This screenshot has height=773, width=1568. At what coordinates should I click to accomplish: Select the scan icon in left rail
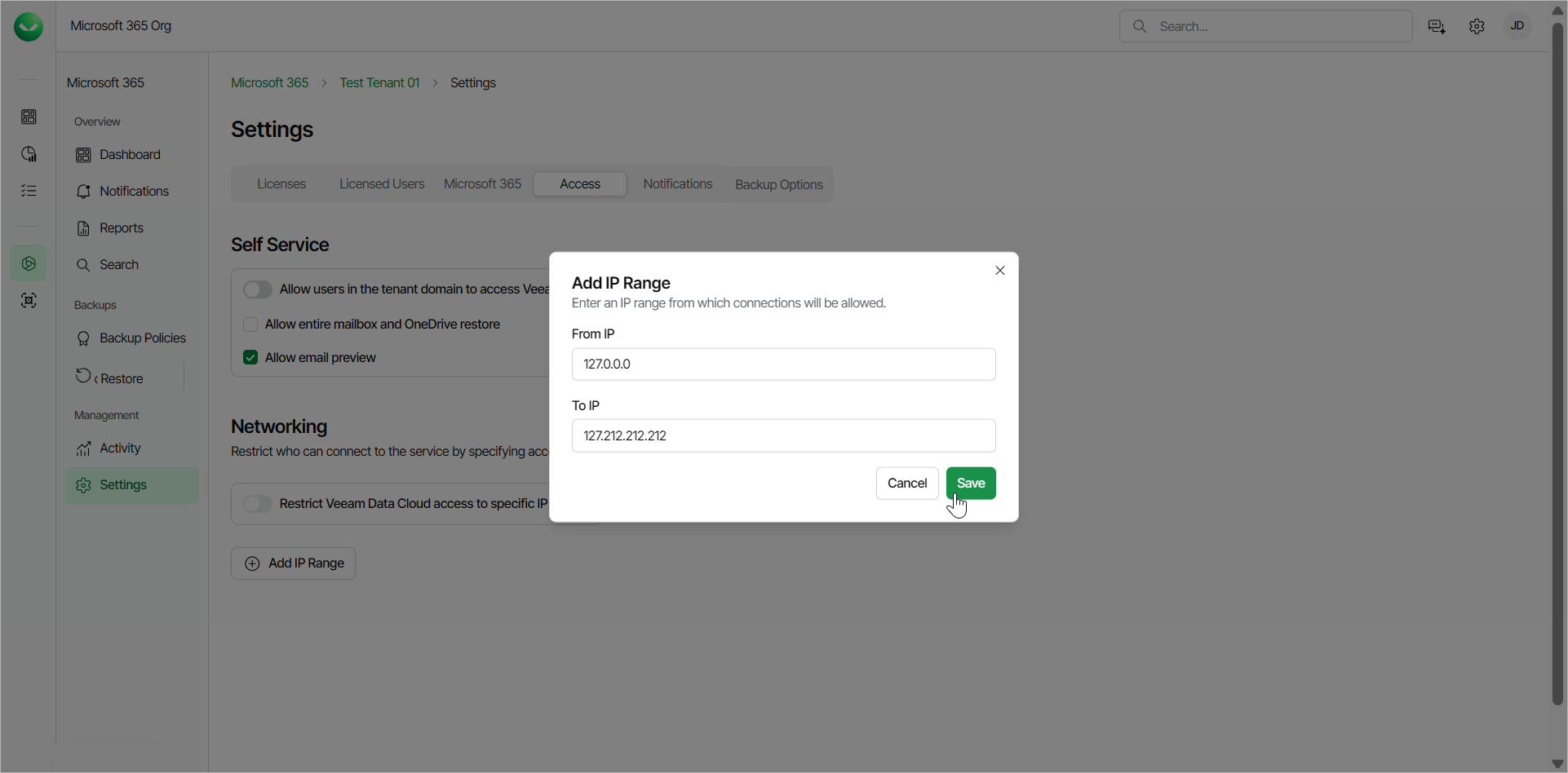coord(29,301)
